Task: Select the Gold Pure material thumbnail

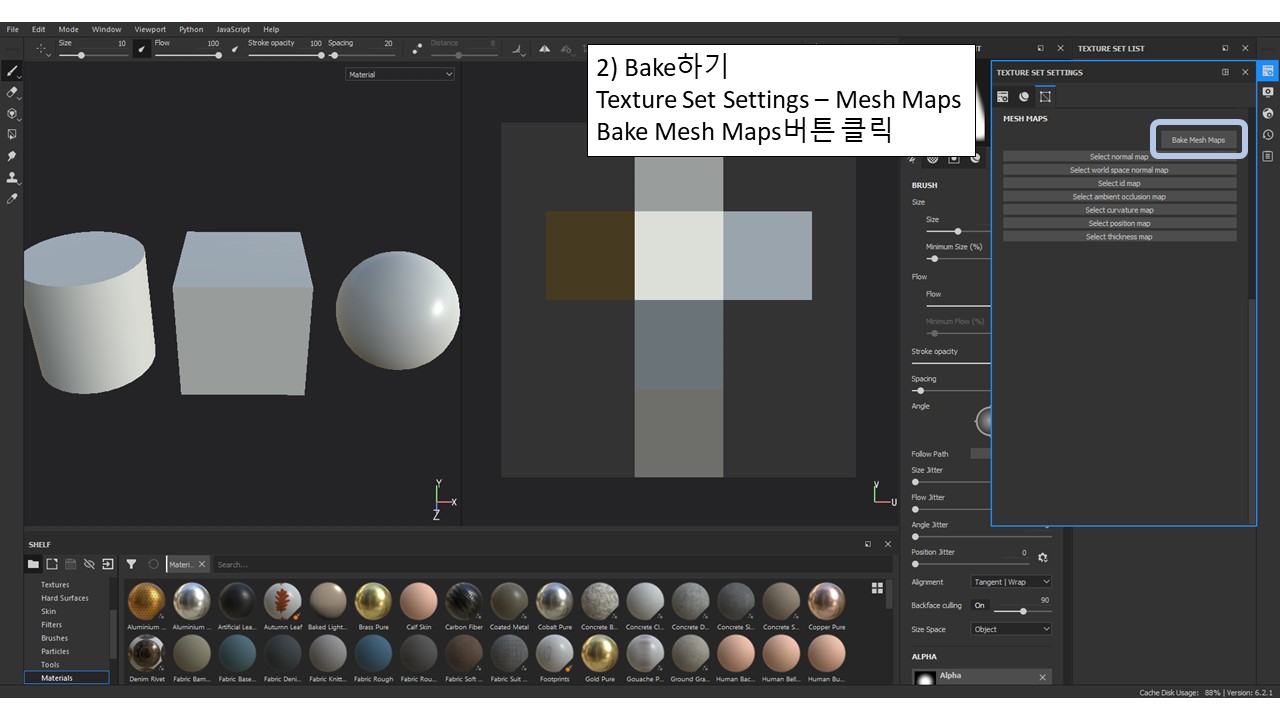Action: [600, 654]
